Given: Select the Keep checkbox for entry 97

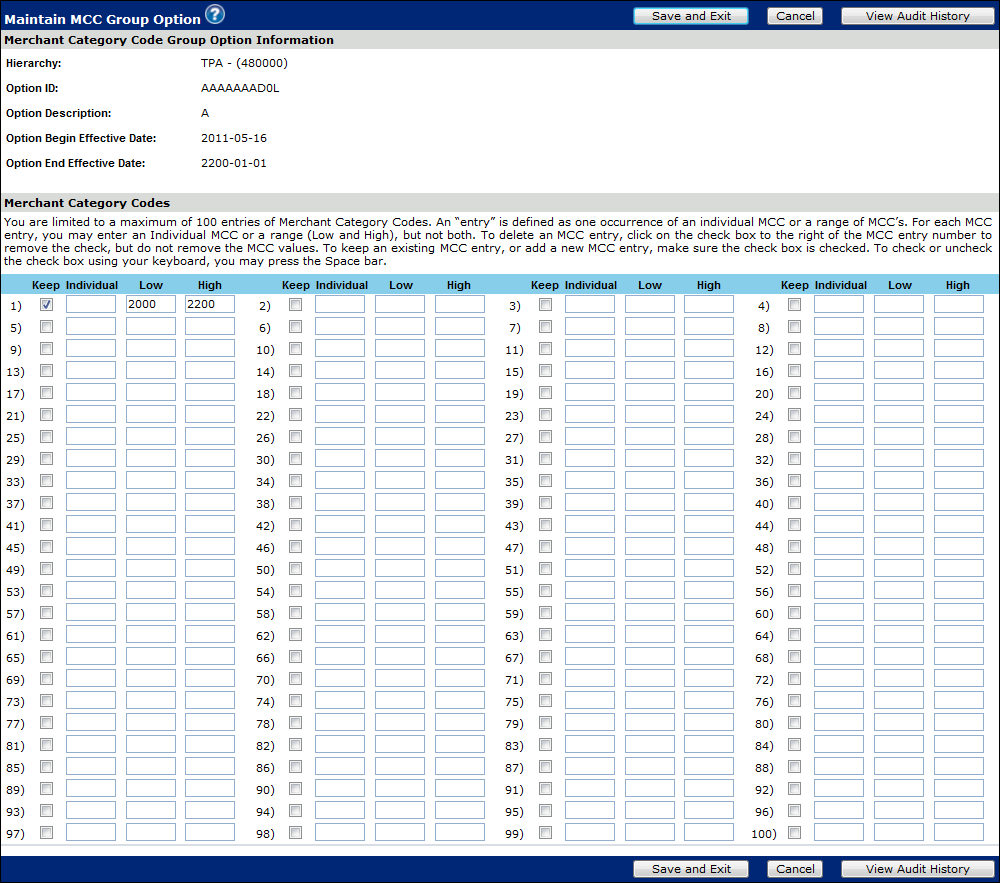Looking at the screenshot, I should [47, 833].
